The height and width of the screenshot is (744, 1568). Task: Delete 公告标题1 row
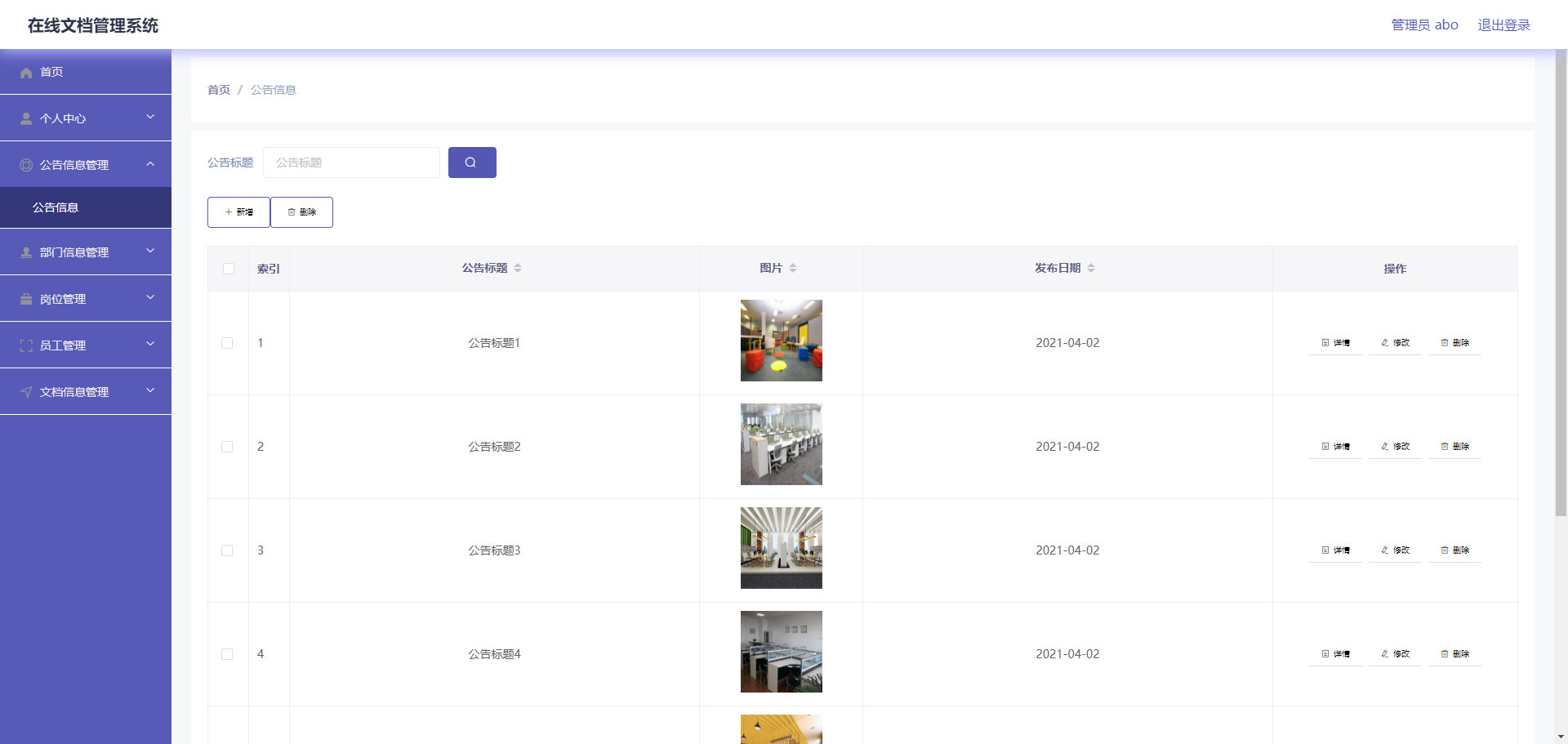point(1454,343)
